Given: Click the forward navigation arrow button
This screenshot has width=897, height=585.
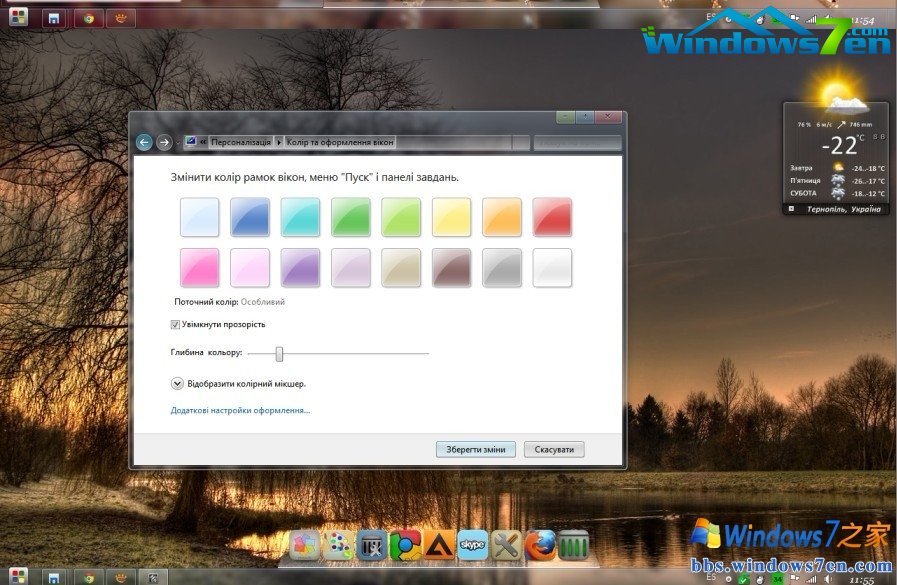Looking at the screenshot, I should (x=164, y=143).
